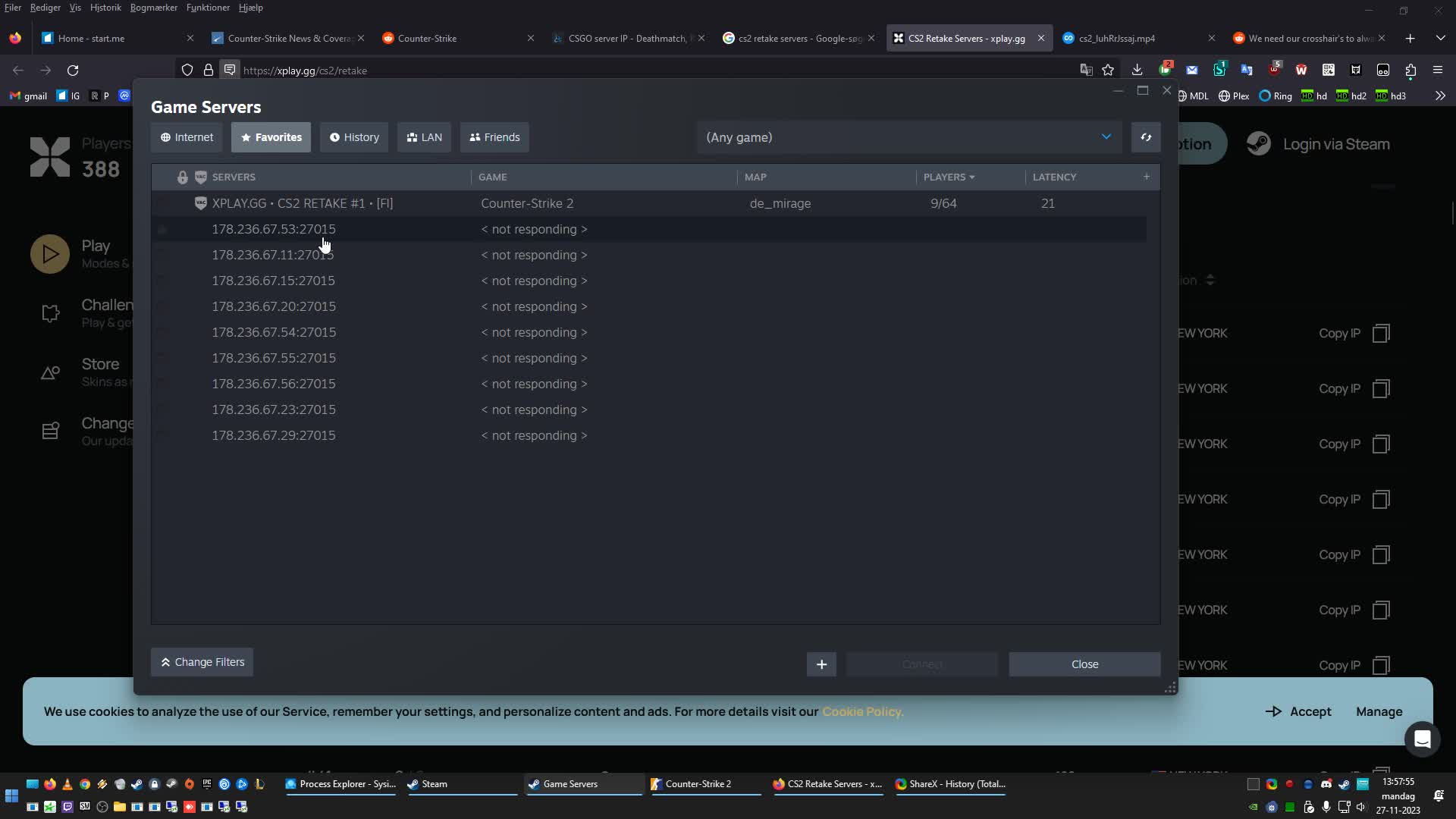The width and height of the screenshot is (1456, 819).
Task: Click the translate page icon in address bar
Action: tap(1087, 70)
